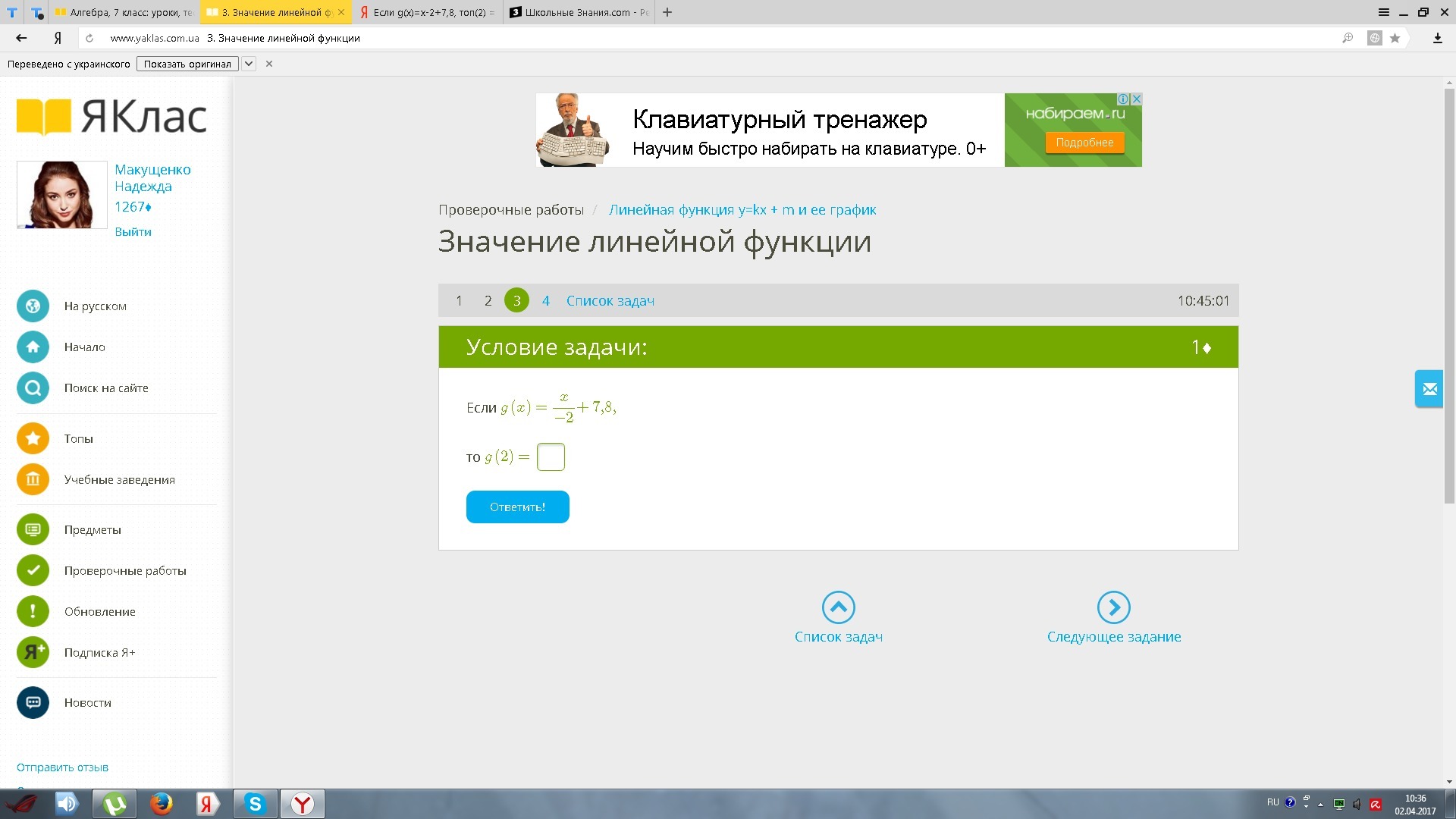Click the Список задач up arrow circle
1456x819 pixels.
838,607
